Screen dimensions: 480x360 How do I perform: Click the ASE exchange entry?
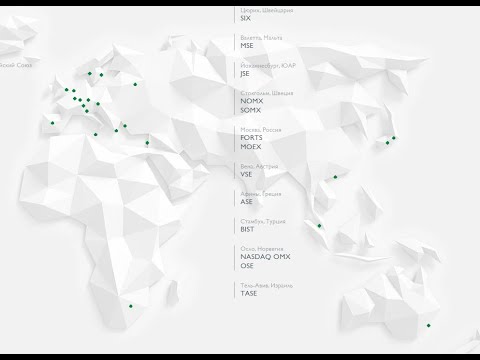tap(246, 202)
